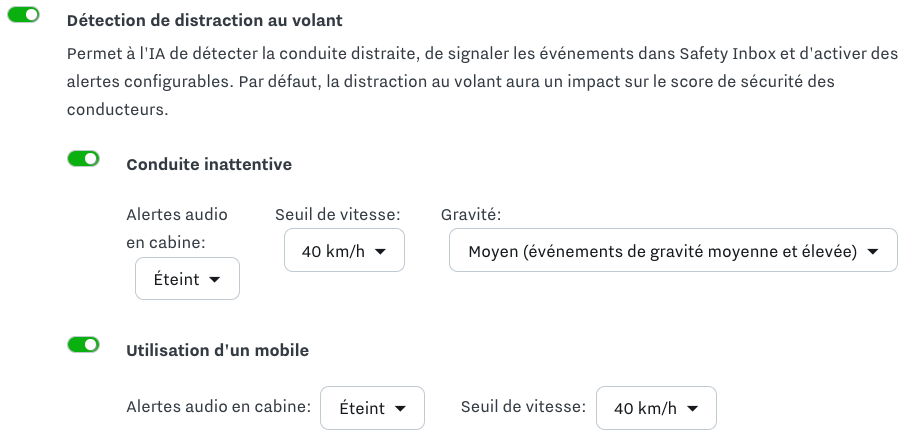Click the caret arrow in the Gravité dropdown

[873, 252]
